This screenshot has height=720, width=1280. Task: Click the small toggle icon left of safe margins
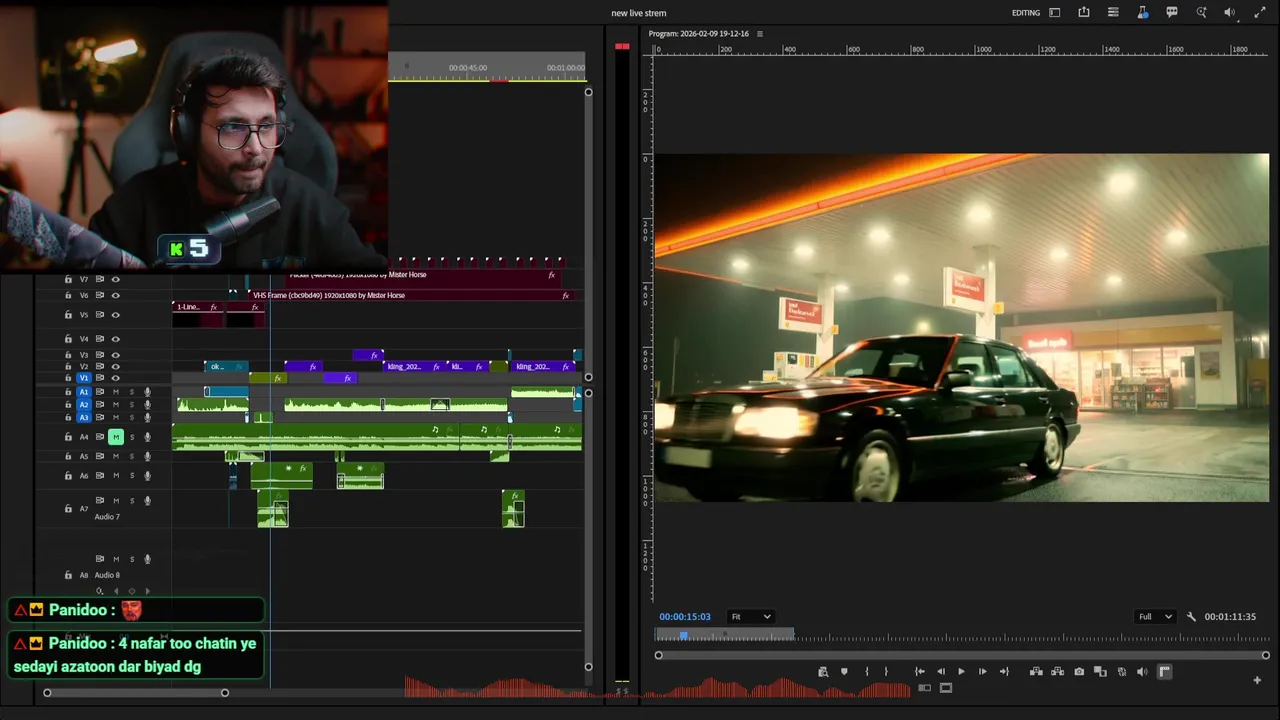click(925, 688)
